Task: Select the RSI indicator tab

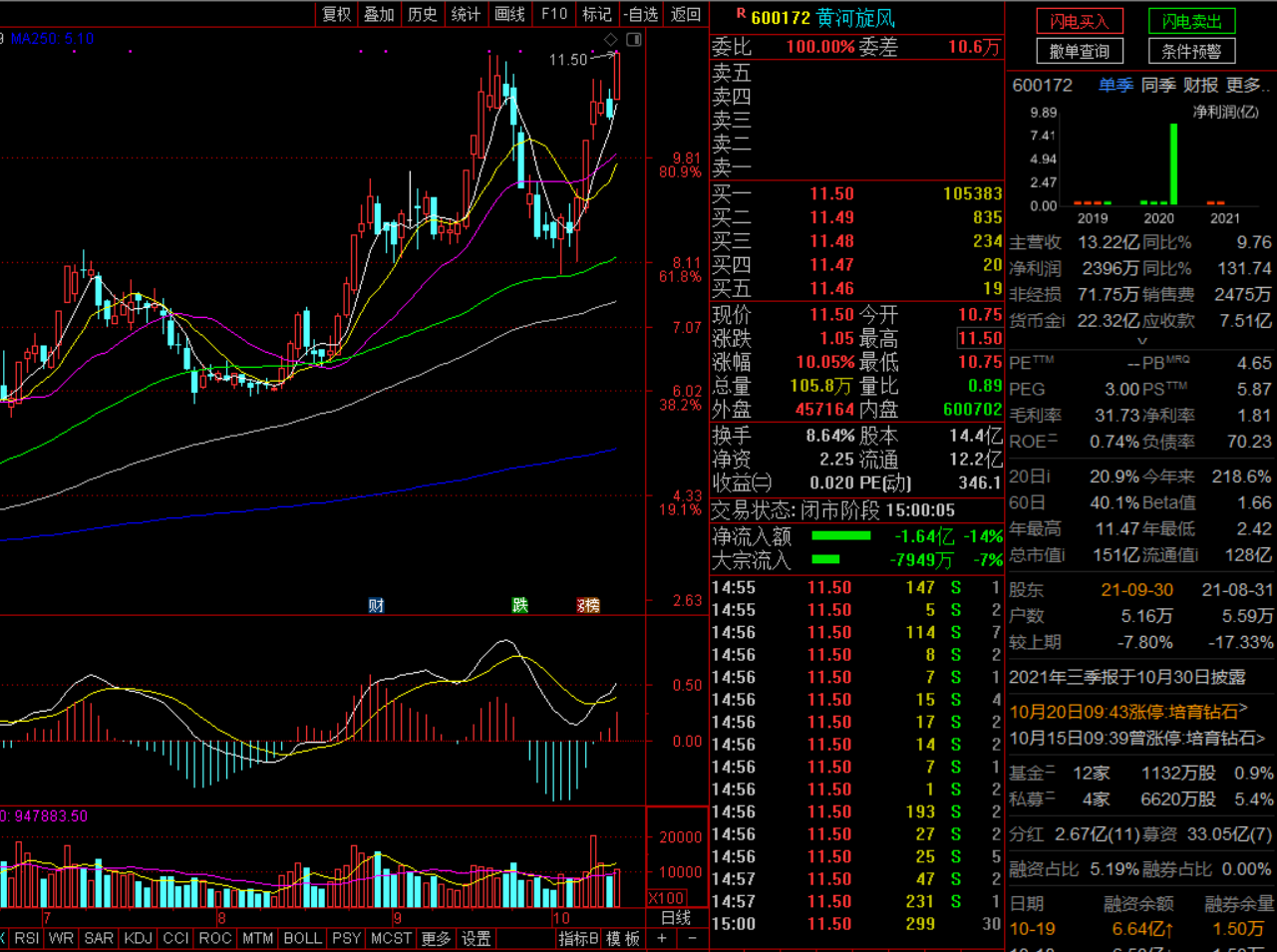Action: [27, 939]
